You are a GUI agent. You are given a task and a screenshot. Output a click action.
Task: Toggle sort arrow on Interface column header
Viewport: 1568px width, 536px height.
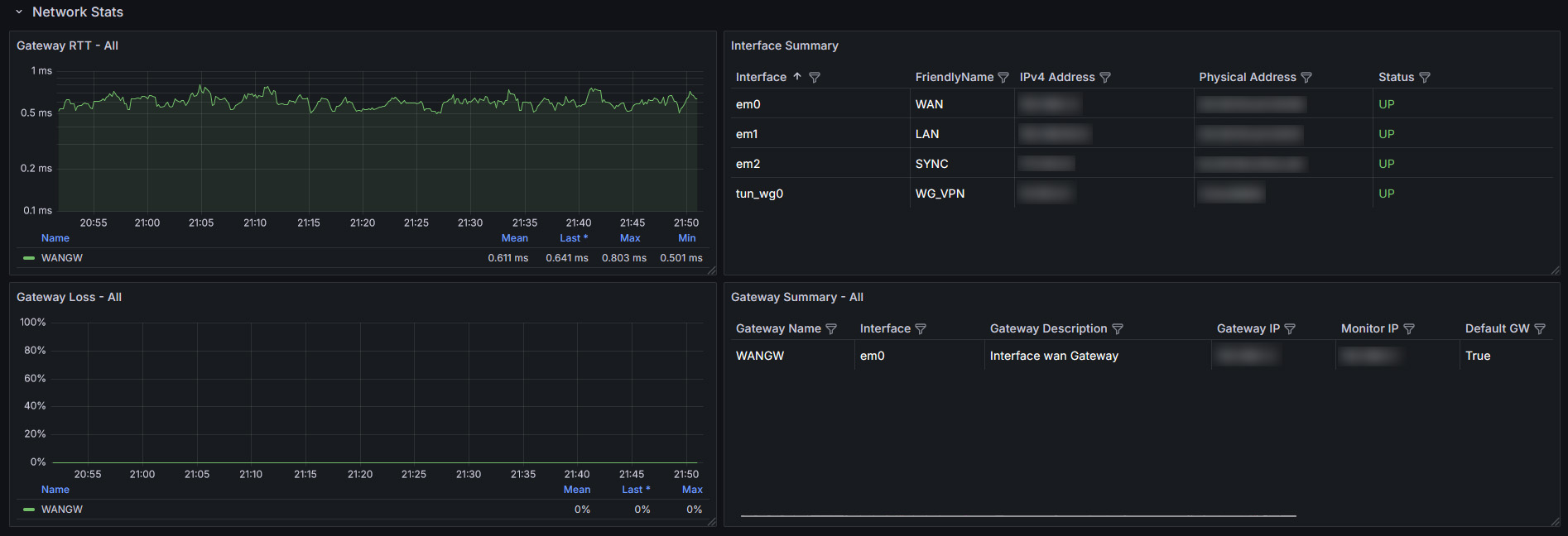click(x=797, y=76)
